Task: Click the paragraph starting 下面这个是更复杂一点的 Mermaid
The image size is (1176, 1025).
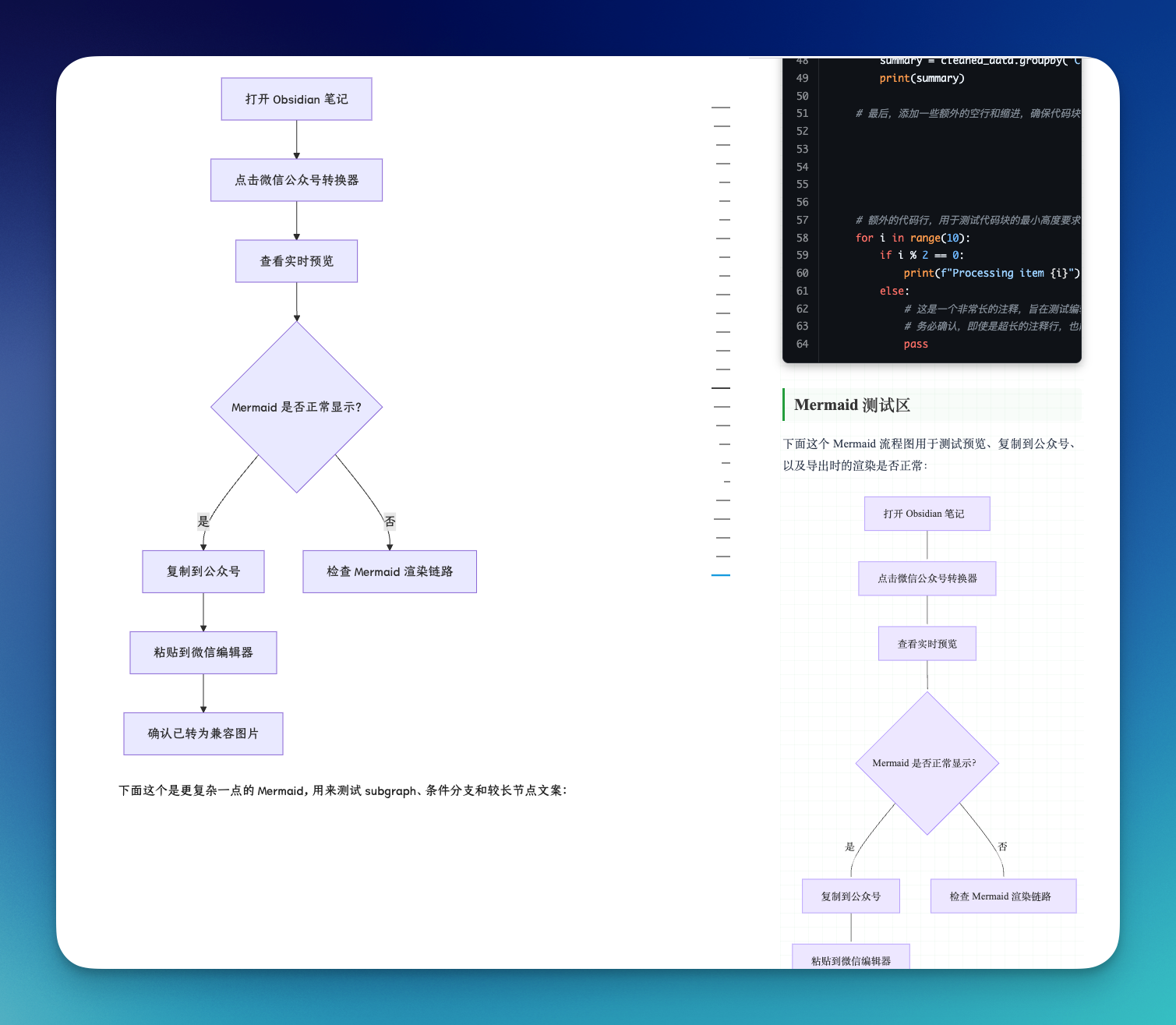Action: pos(343,790)
